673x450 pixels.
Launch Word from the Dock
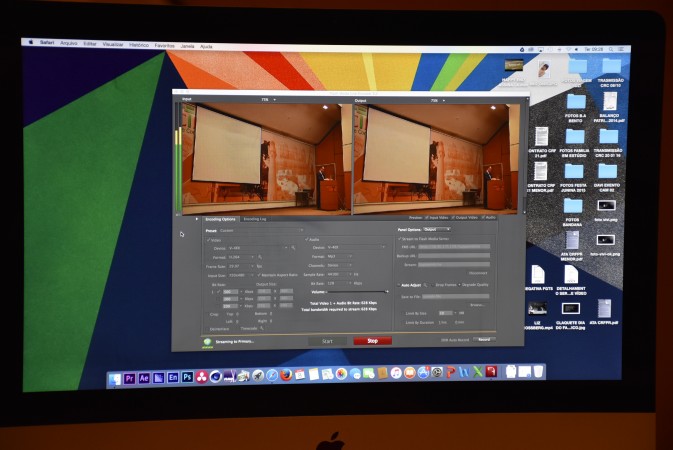464,372
